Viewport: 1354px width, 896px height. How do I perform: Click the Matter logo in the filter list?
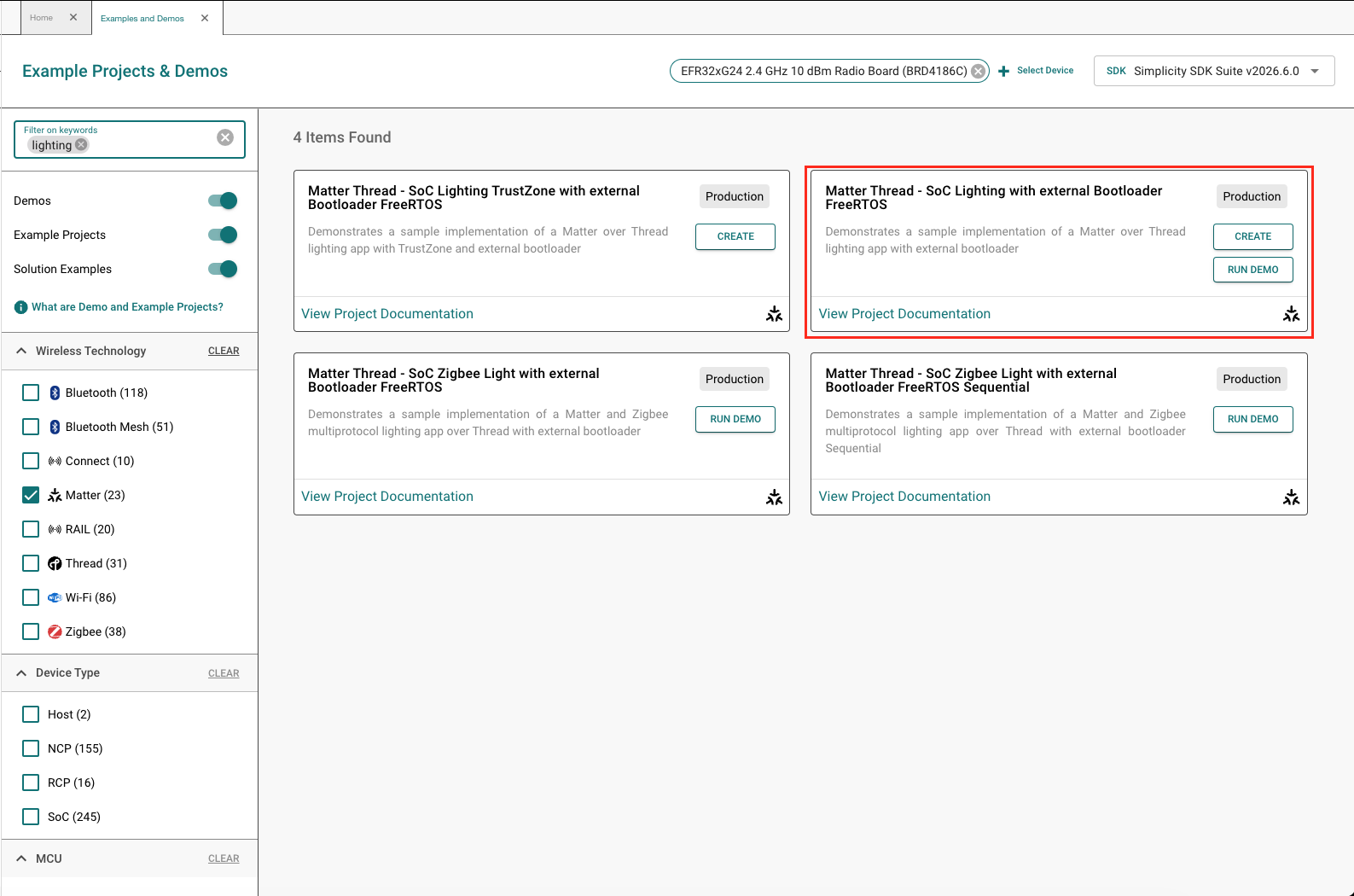[55, 495]
